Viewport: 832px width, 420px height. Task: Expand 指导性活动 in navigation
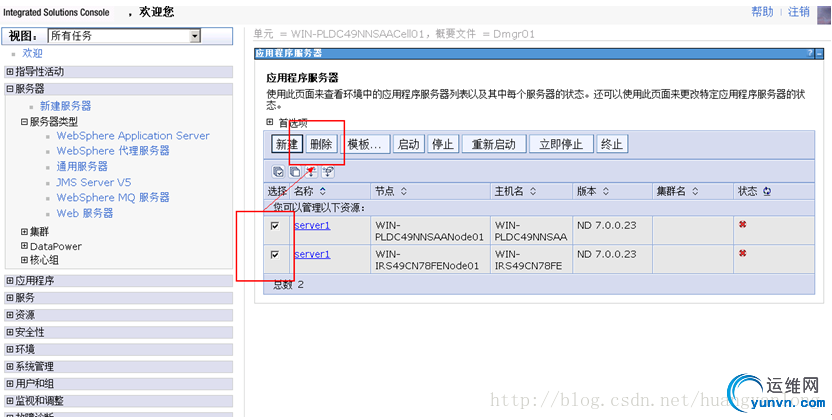click(x=10, y=72)
